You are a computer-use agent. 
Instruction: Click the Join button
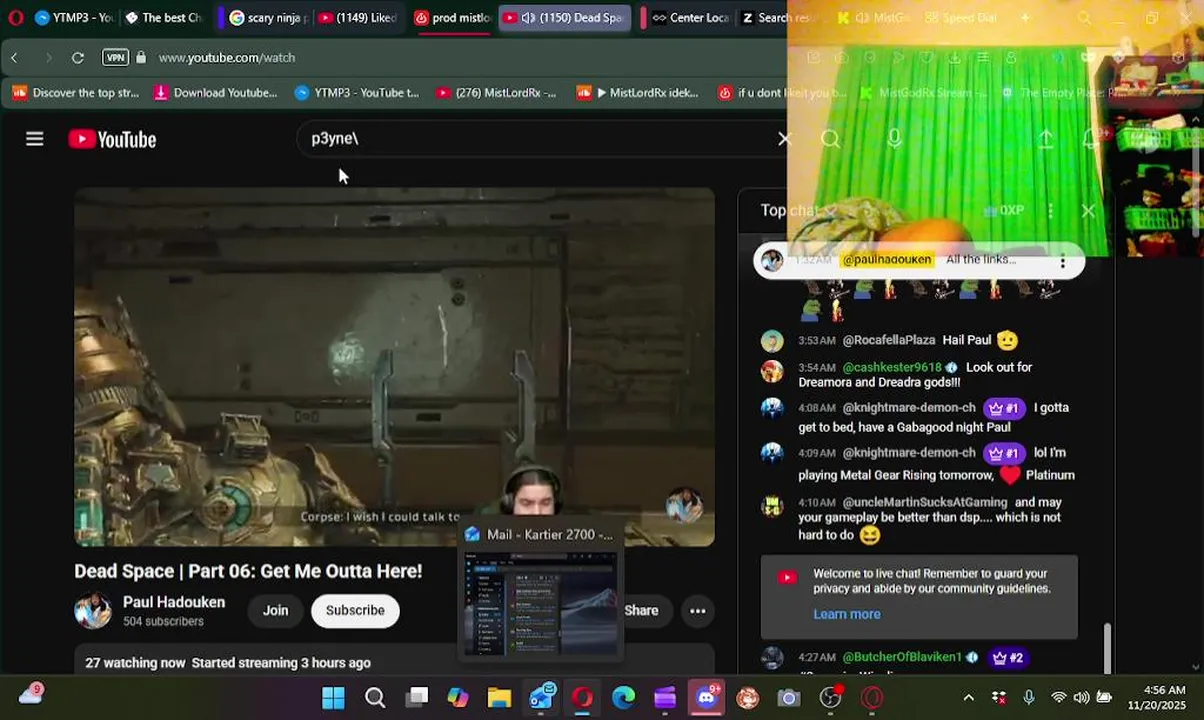point(275,610)
